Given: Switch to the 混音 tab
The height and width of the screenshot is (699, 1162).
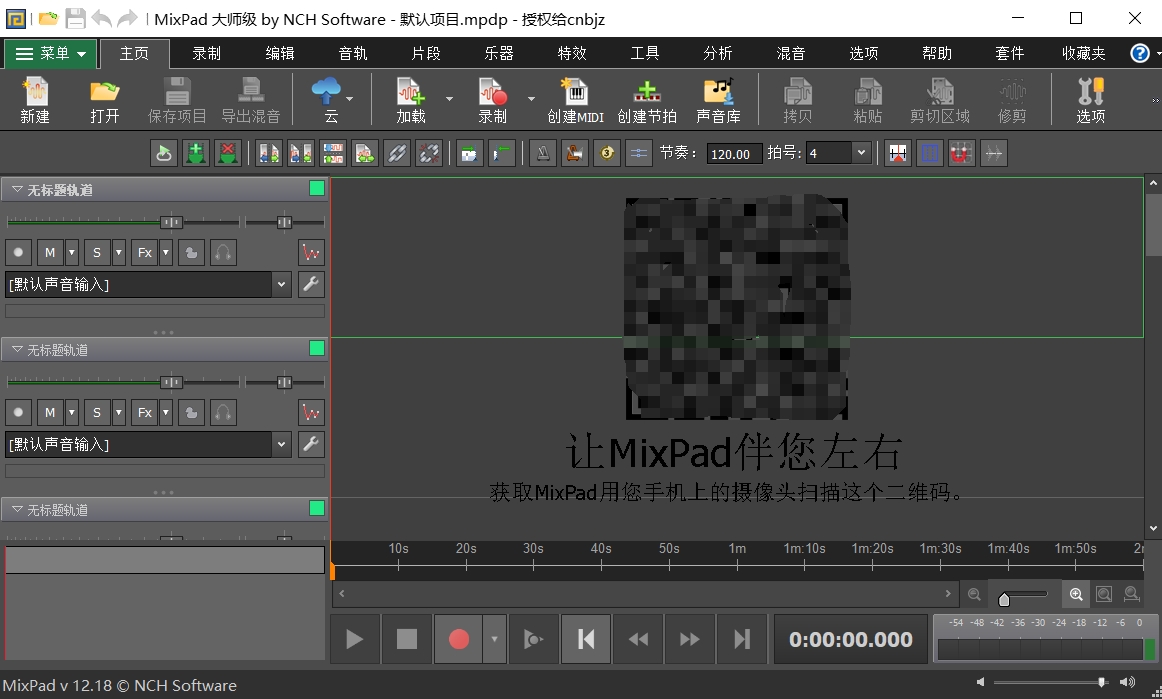Looking at the screenshot, I should pos(791,53).
